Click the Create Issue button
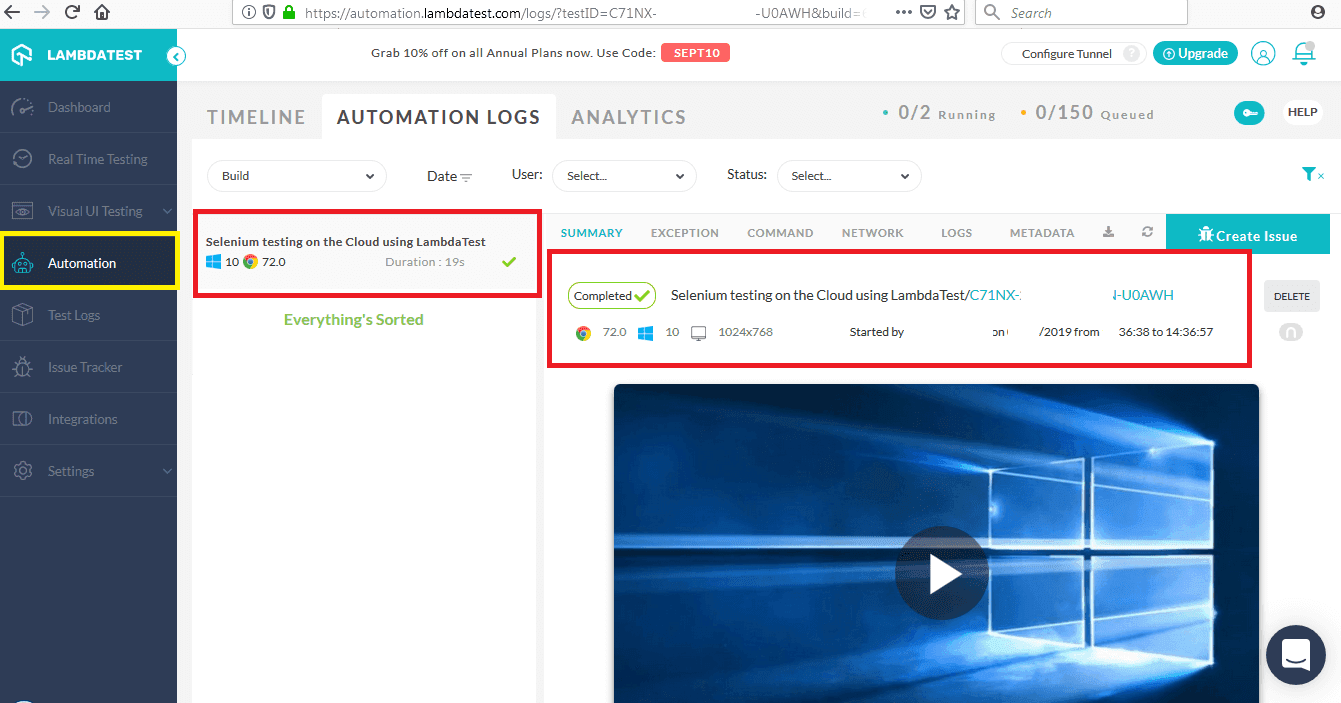Viewport: 1341px width, 703px height. [1247, 233]
